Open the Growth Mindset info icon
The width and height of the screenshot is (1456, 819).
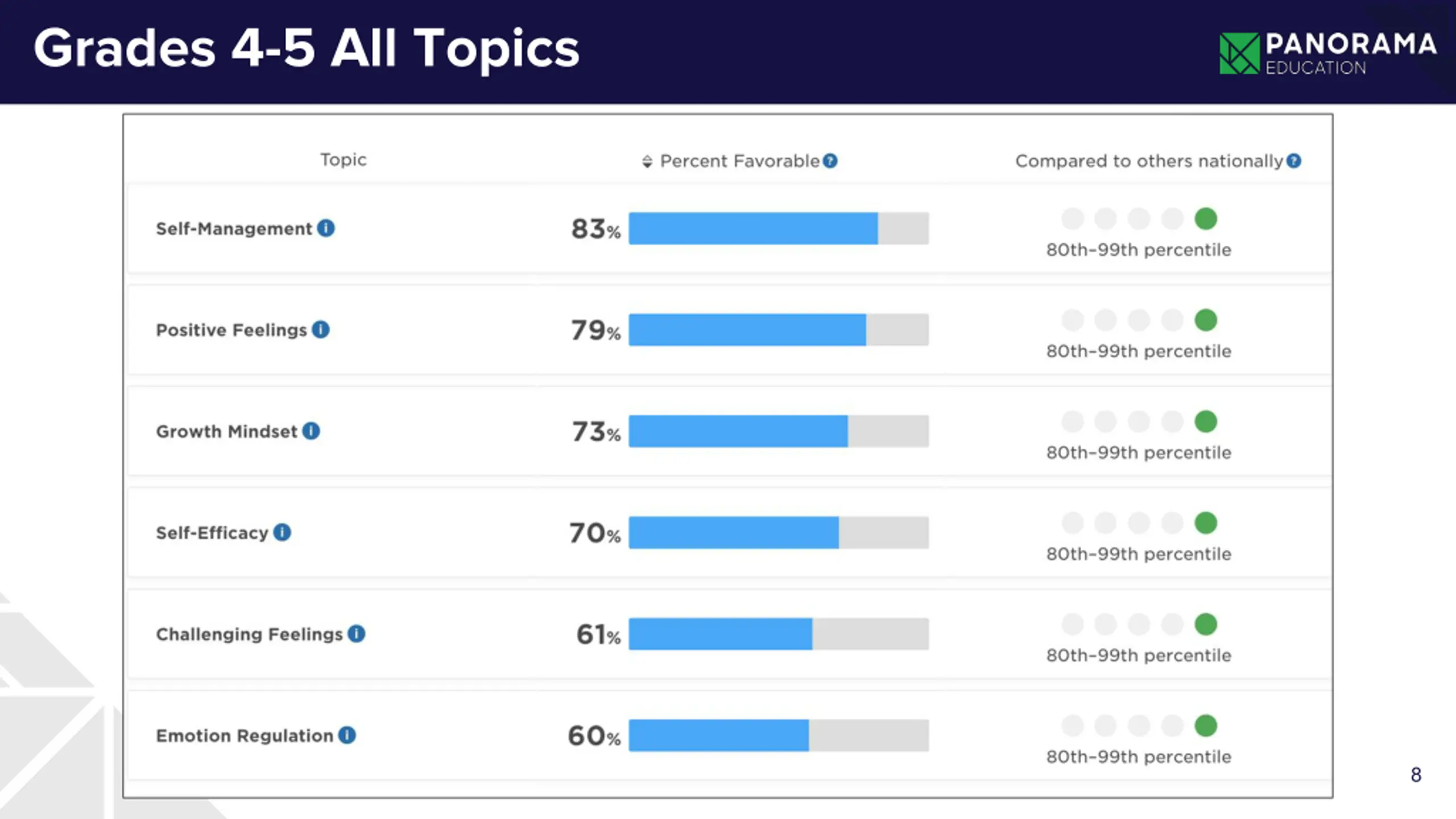(311, 431)
